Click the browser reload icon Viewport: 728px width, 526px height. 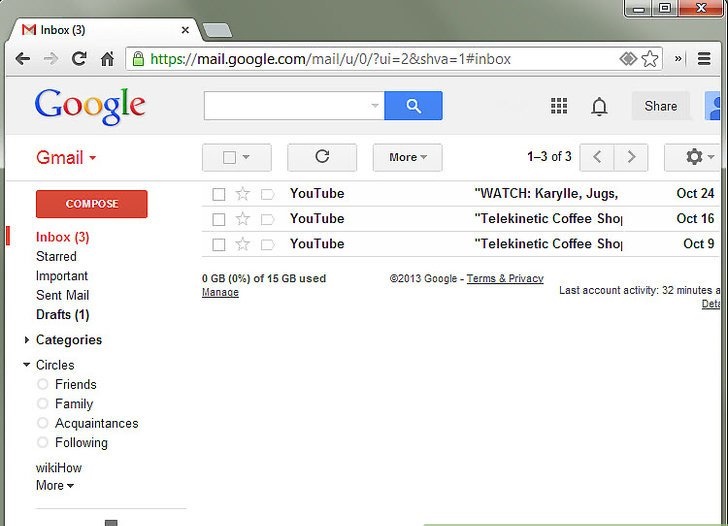pyautogui.click(x=78, y=59)
